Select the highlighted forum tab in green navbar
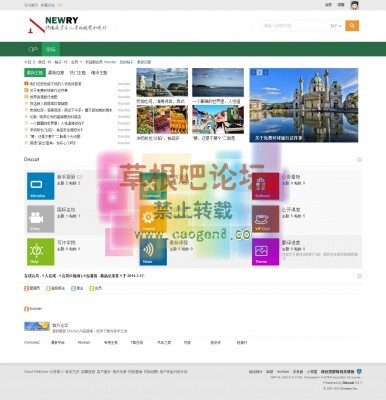 coord(51,49)
